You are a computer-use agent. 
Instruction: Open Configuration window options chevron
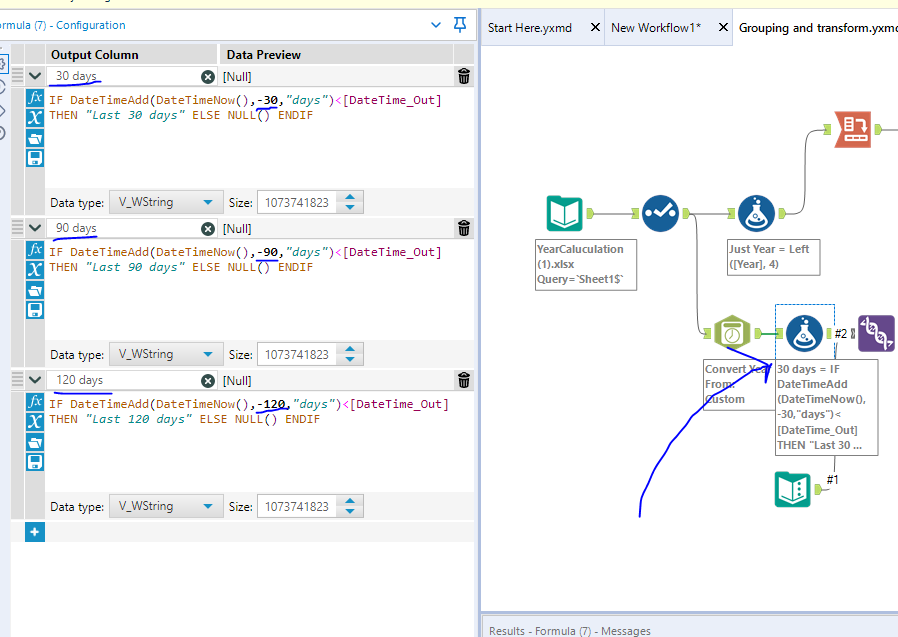point(435,25)
